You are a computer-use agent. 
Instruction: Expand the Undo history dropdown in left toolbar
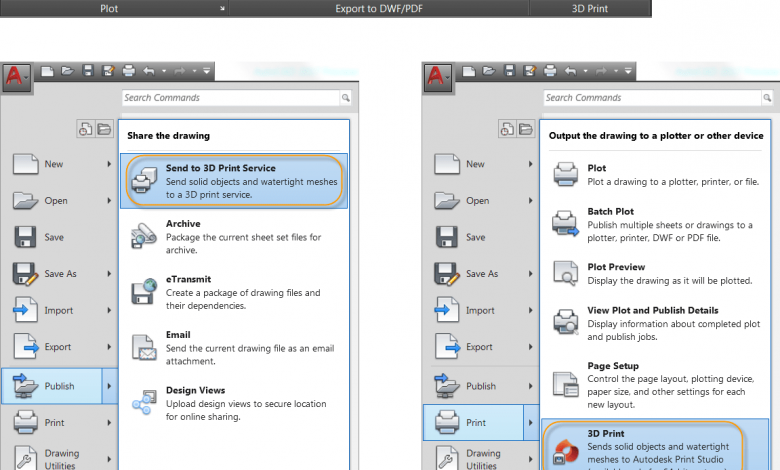(164, 71)
